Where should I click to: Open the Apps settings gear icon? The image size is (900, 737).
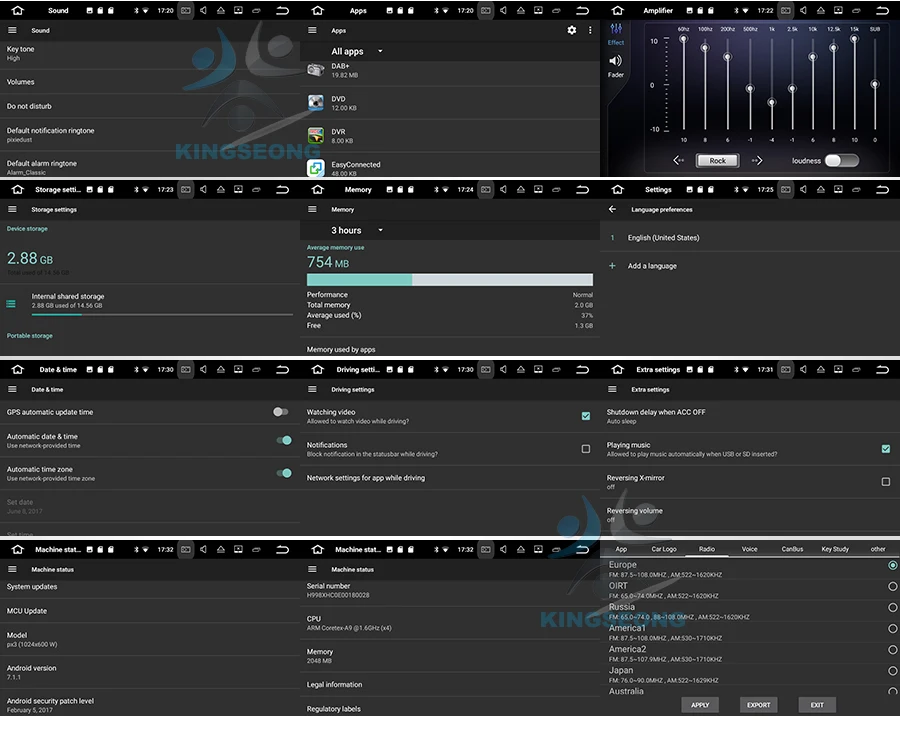coord(572,30)
